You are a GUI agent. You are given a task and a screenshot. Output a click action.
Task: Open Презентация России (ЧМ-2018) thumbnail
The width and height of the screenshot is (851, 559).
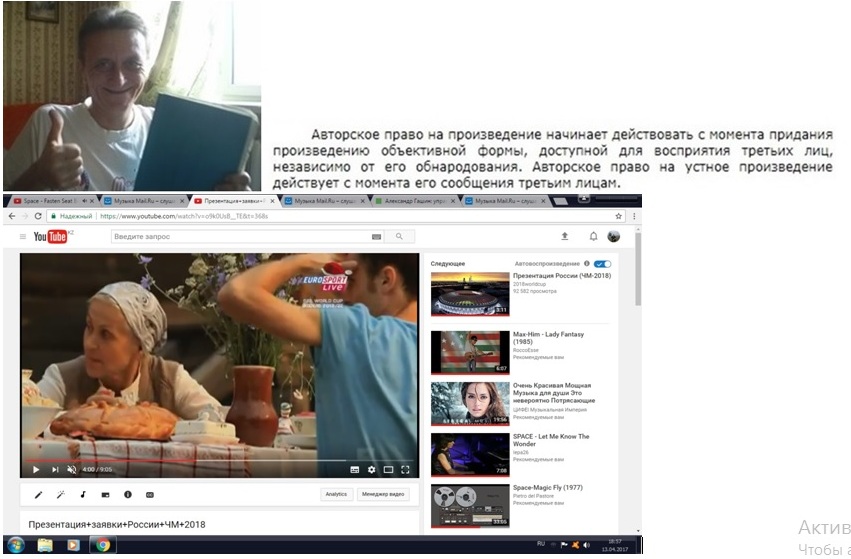click(x=470, y=294)
